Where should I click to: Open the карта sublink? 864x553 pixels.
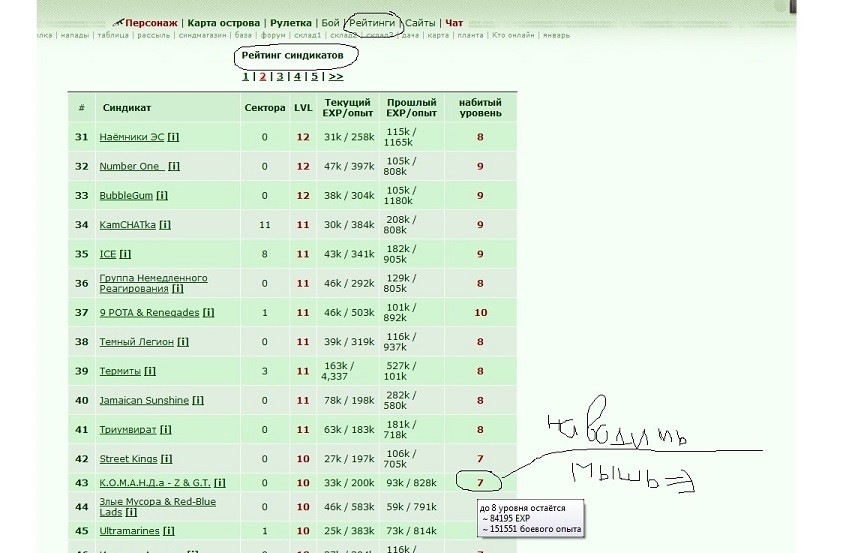pos(438,35)
